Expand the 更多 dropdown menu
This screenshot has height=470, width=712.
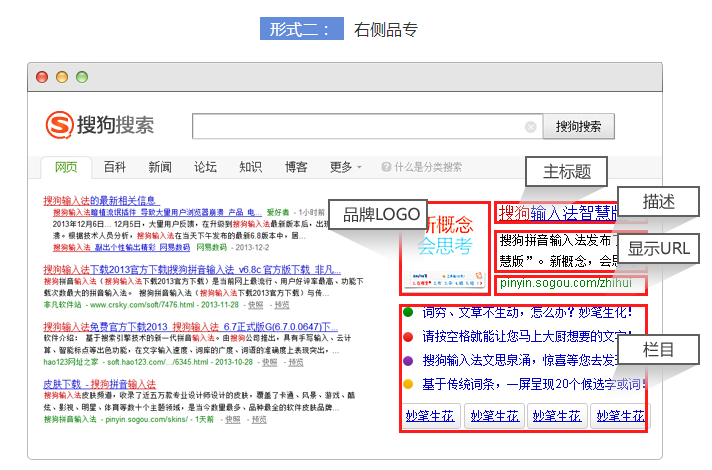point(345,167)
